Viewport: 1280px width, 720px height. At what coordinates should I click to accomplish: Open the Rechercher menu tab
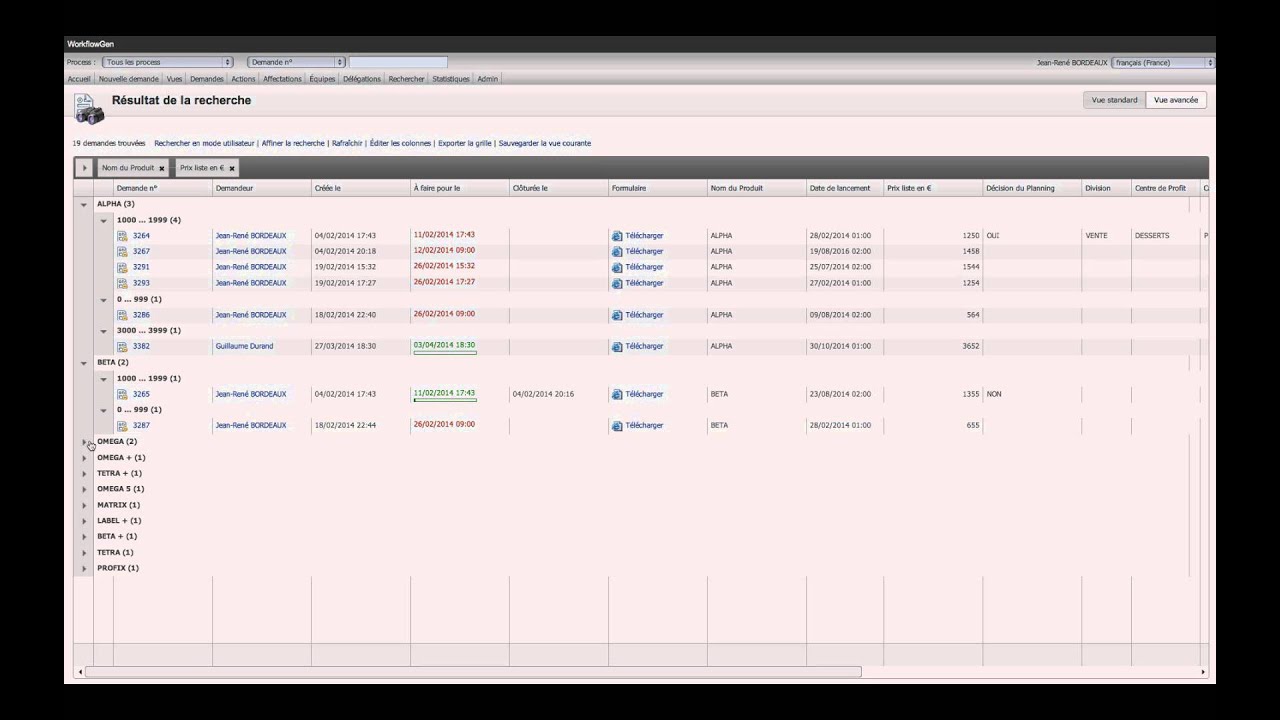pos(406,79)
